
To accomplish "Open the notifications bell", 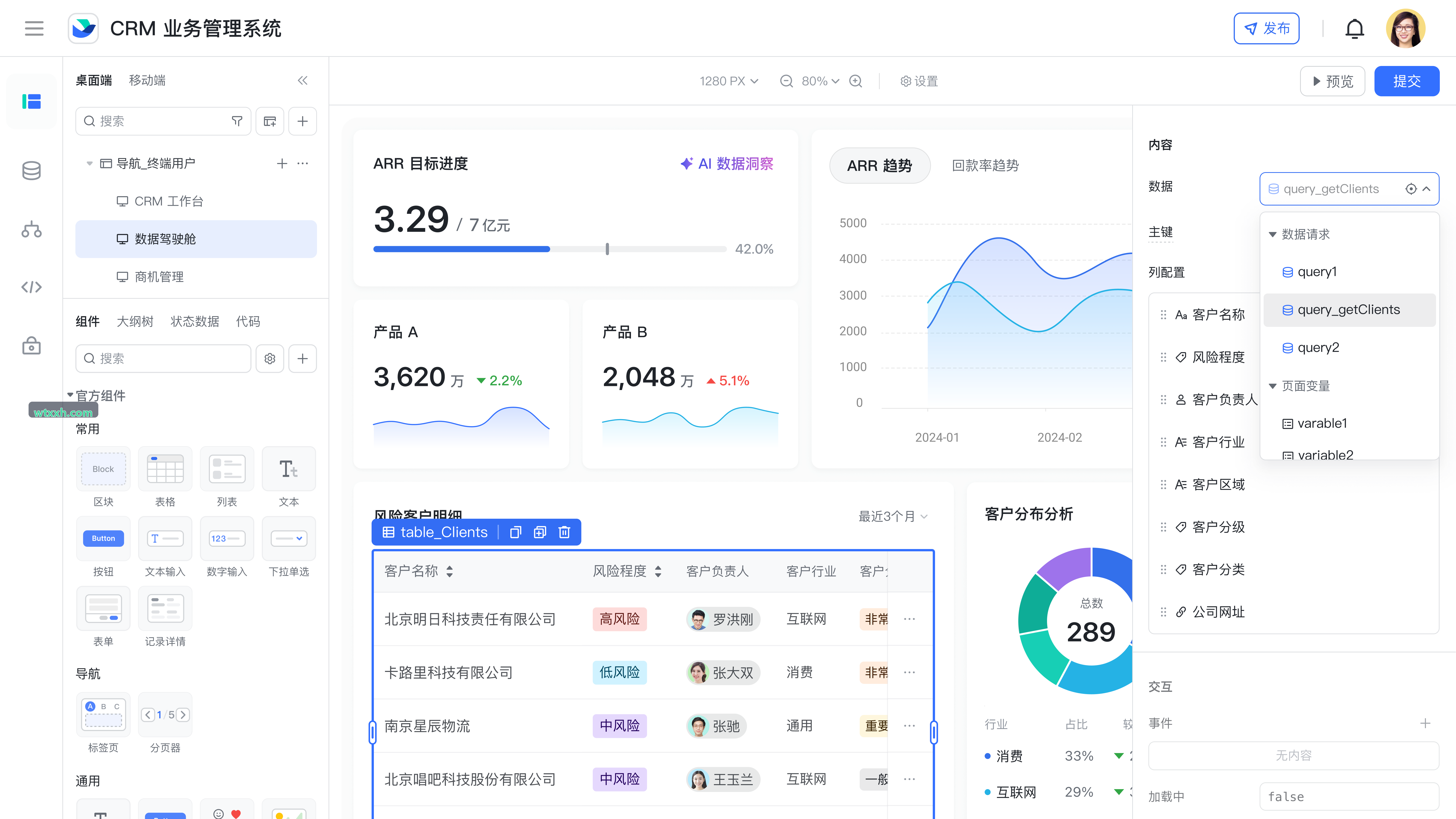I will tap(1354, 28).
